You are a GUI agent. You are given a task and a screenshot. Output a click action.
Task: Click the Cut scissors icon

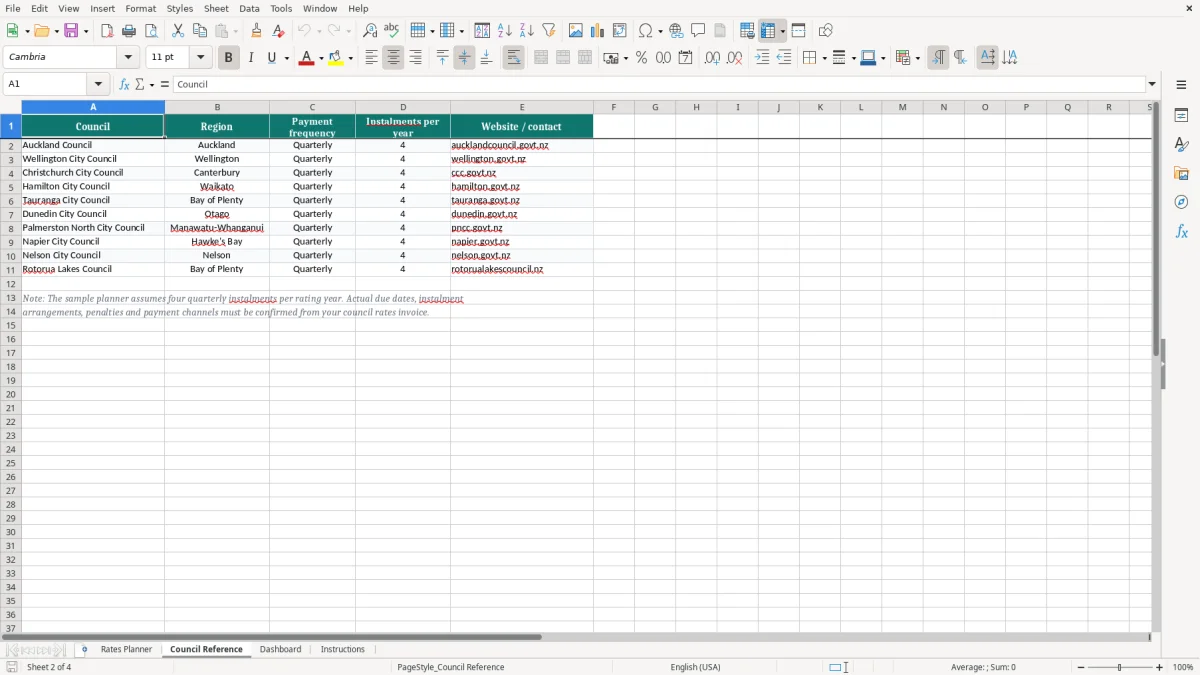pyautogui.click(x=178, y=31)
